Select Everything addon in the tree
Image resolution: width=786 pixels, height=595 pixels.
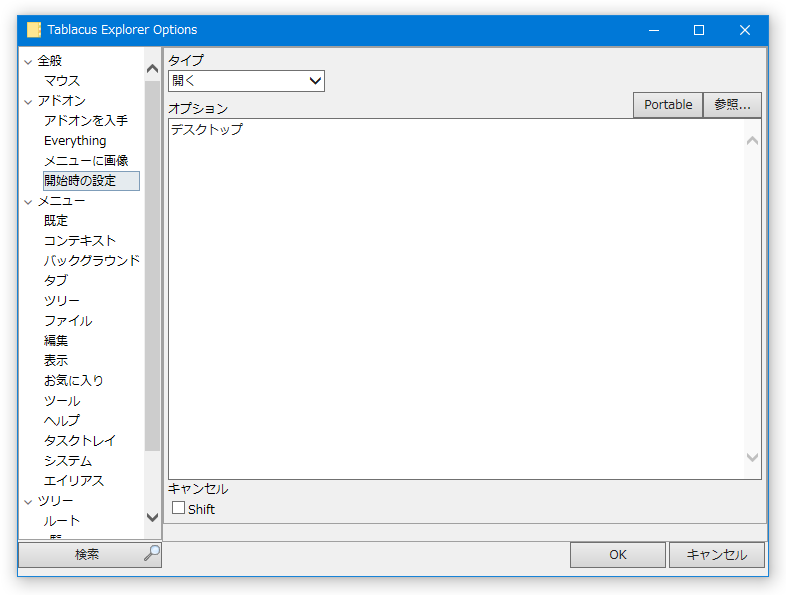75,141
